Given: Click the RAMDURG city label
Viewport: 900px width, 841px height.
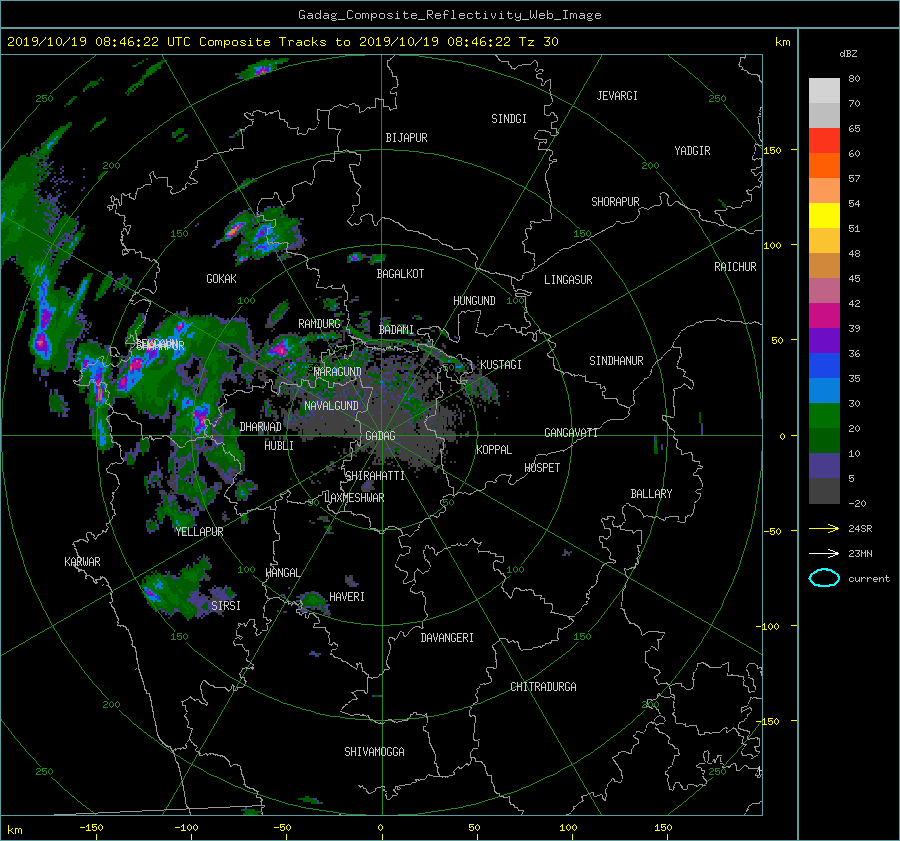Looking at the screenshot, I should 319,324.
